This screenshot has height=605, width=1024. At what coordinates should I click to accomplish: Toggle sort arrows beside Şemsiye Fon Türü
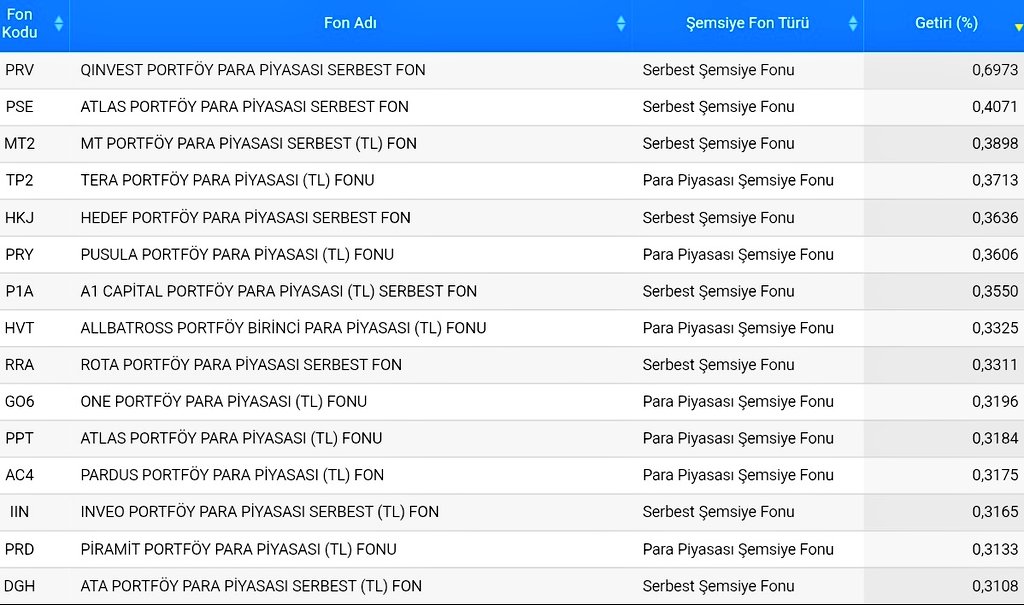[853, 24]
